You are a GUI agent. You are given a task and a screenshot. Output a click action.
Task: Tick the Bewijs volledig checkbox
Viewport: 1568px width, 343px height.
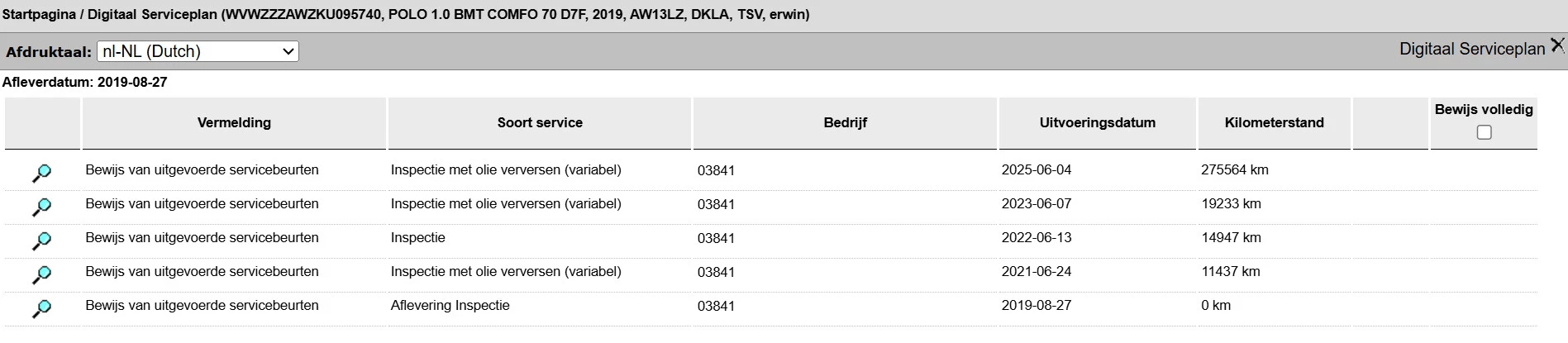click(1484, 132)
